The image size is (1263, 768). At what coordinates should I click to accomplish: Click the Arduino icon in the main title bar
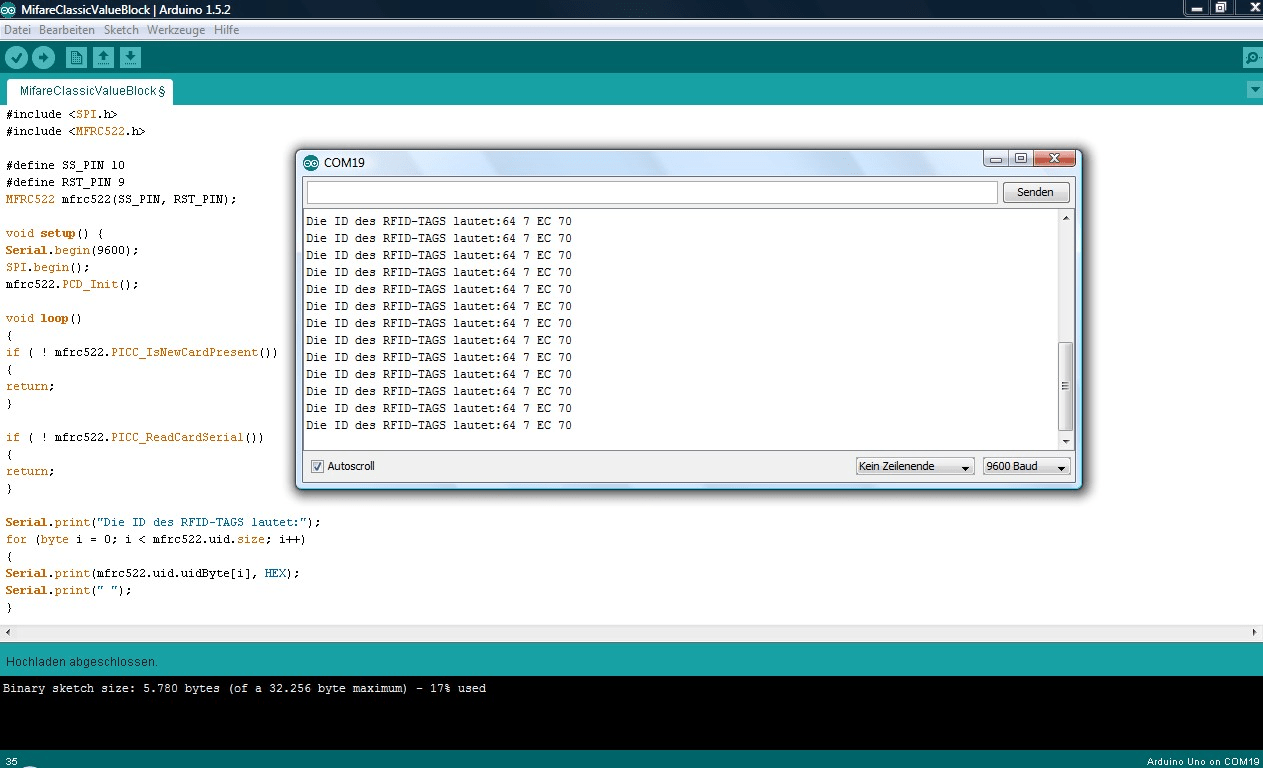coord(8,8)
